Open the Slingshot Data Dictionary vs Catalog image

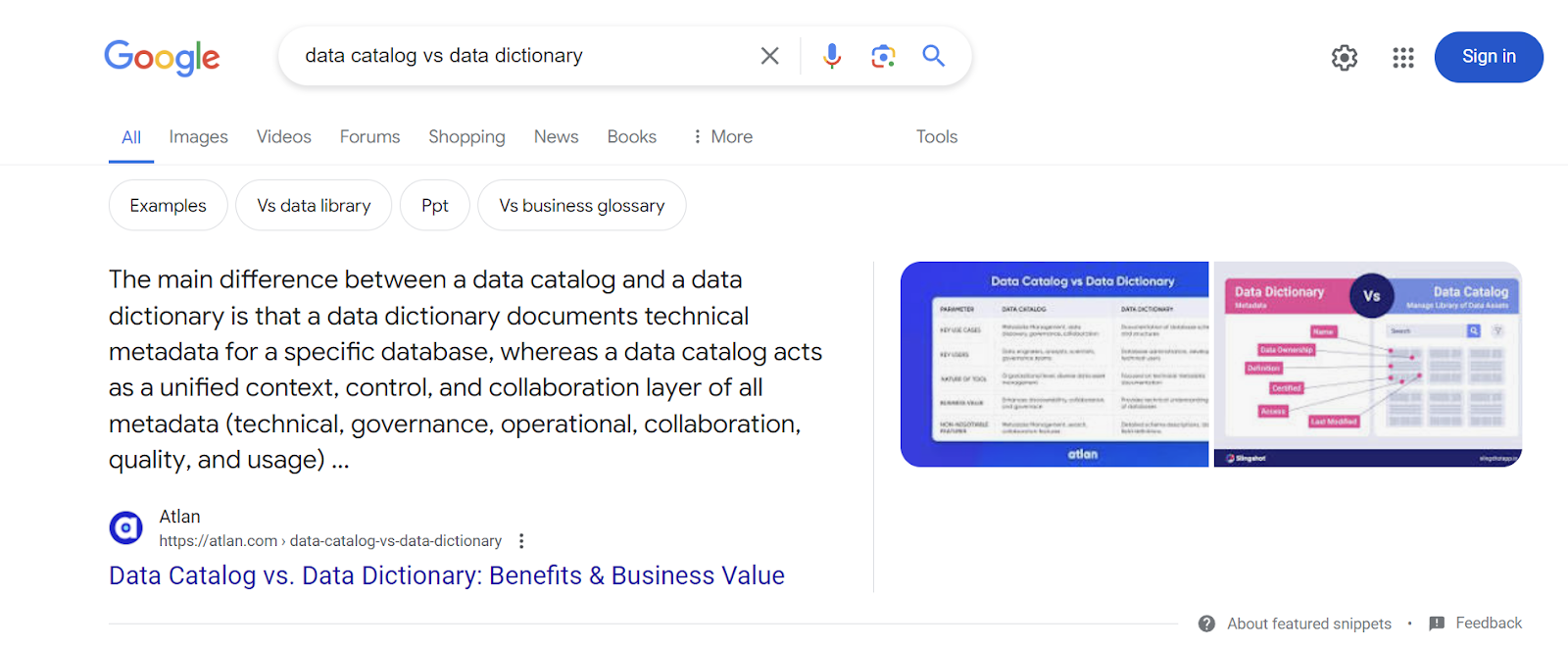[1368, 364]
